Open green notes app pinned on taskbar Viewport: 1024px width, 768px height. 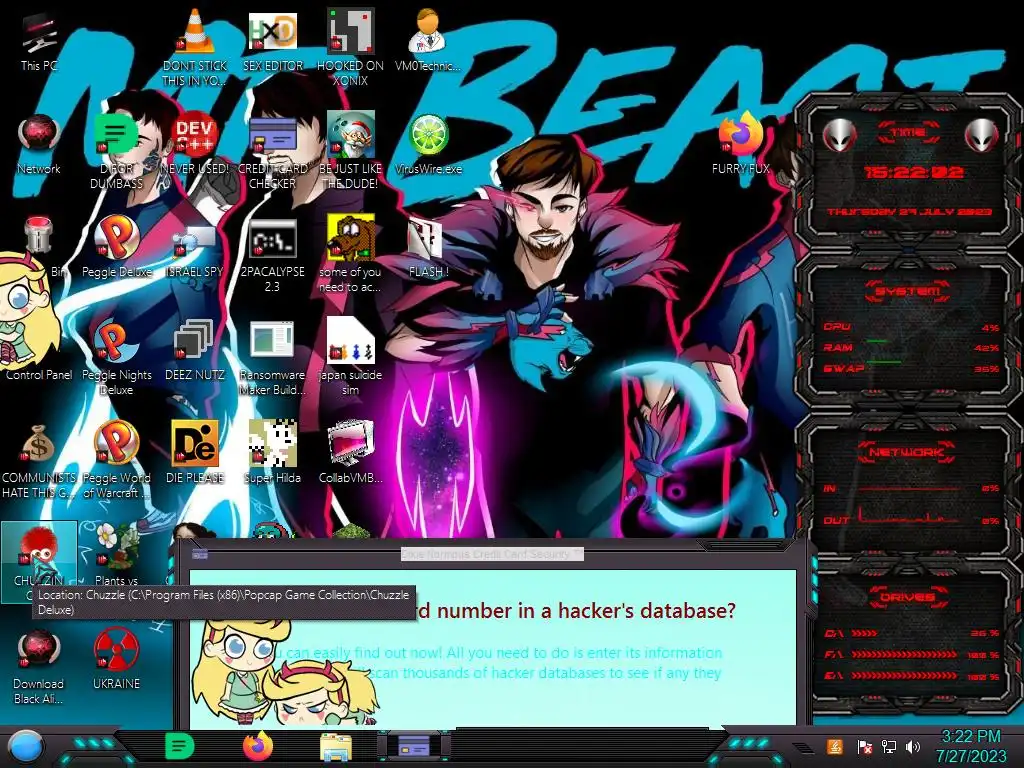(179, 746)
